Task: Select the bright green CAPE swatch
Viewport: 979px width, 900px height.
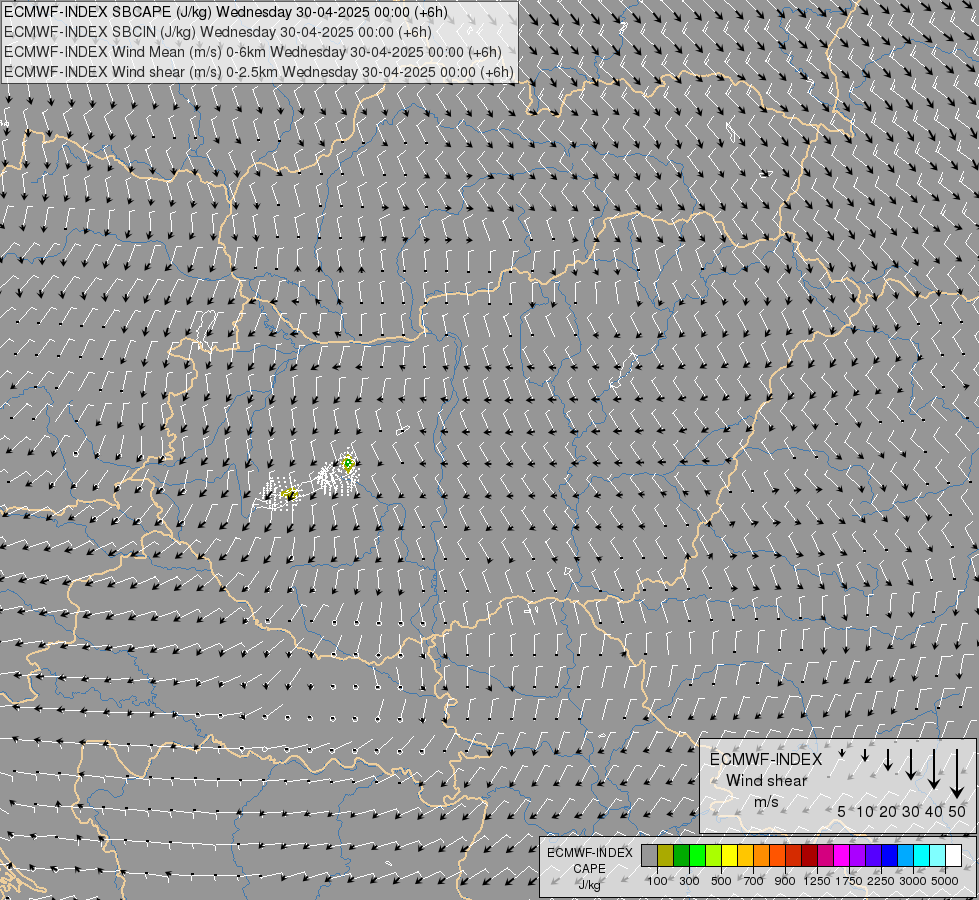Action: click(697, 856)
